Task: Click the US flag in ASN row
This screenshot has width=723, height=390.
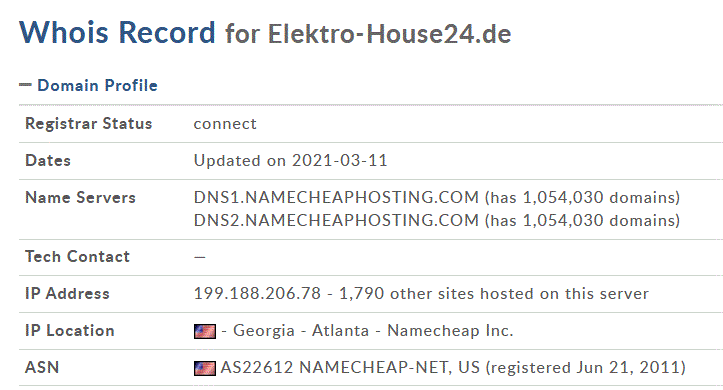Action: pos(205,368)
